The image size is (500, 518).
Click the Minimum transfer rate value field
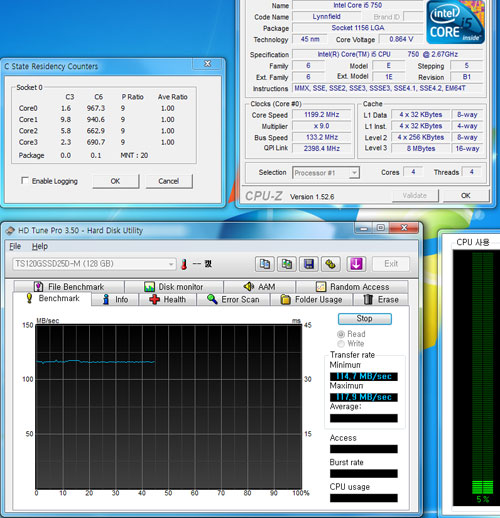point(364,376)
